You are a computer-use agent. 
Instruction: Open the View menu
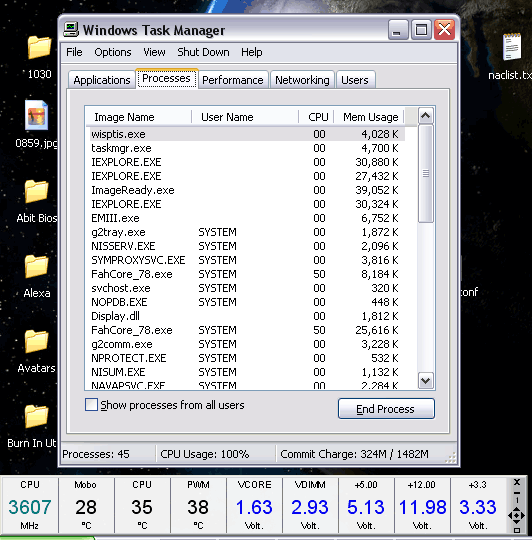tap(154, 52)
